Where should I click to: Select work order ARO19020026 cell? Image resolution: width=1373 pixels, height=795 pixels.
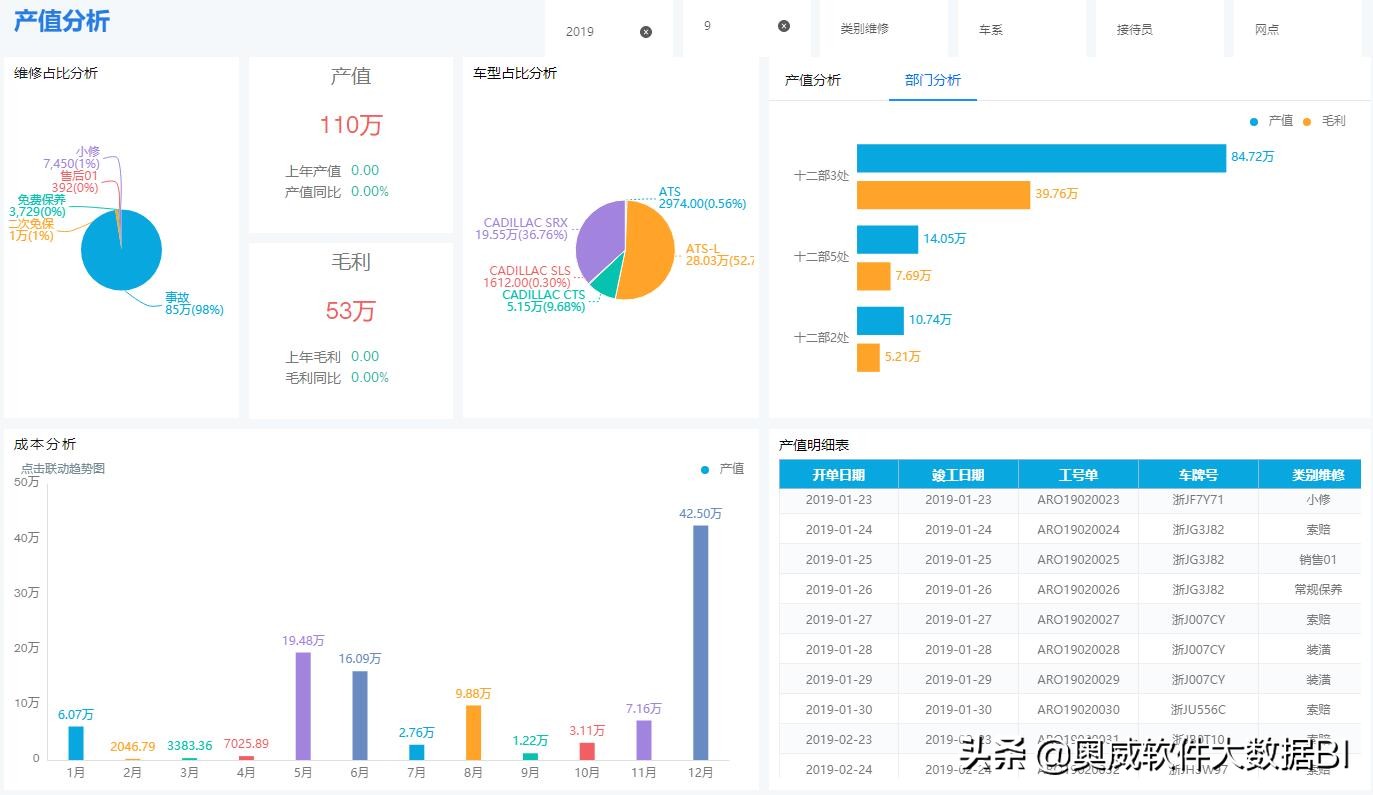[x=1078, y=590]
